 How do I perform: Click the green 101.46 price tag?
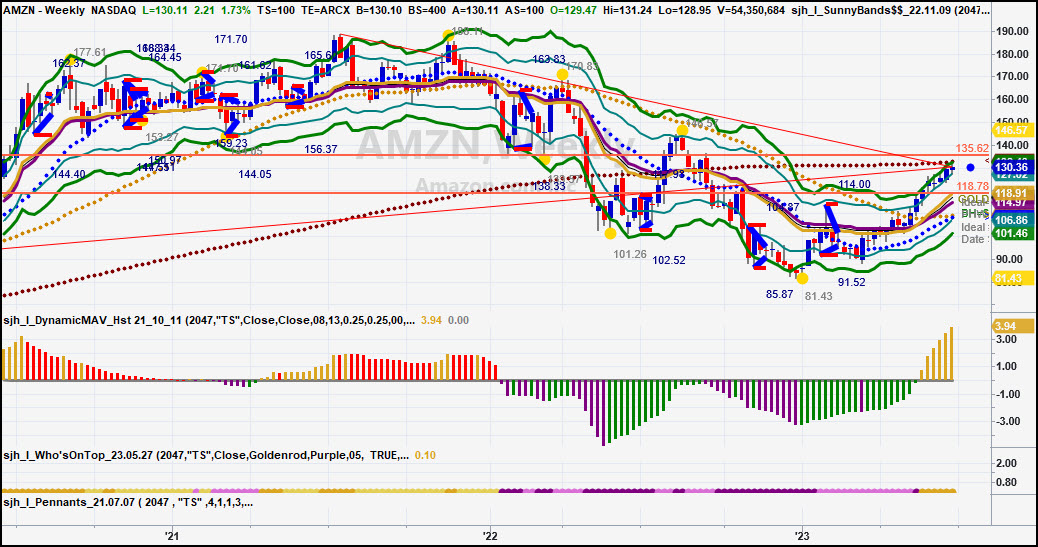[x=1014, y=233]
